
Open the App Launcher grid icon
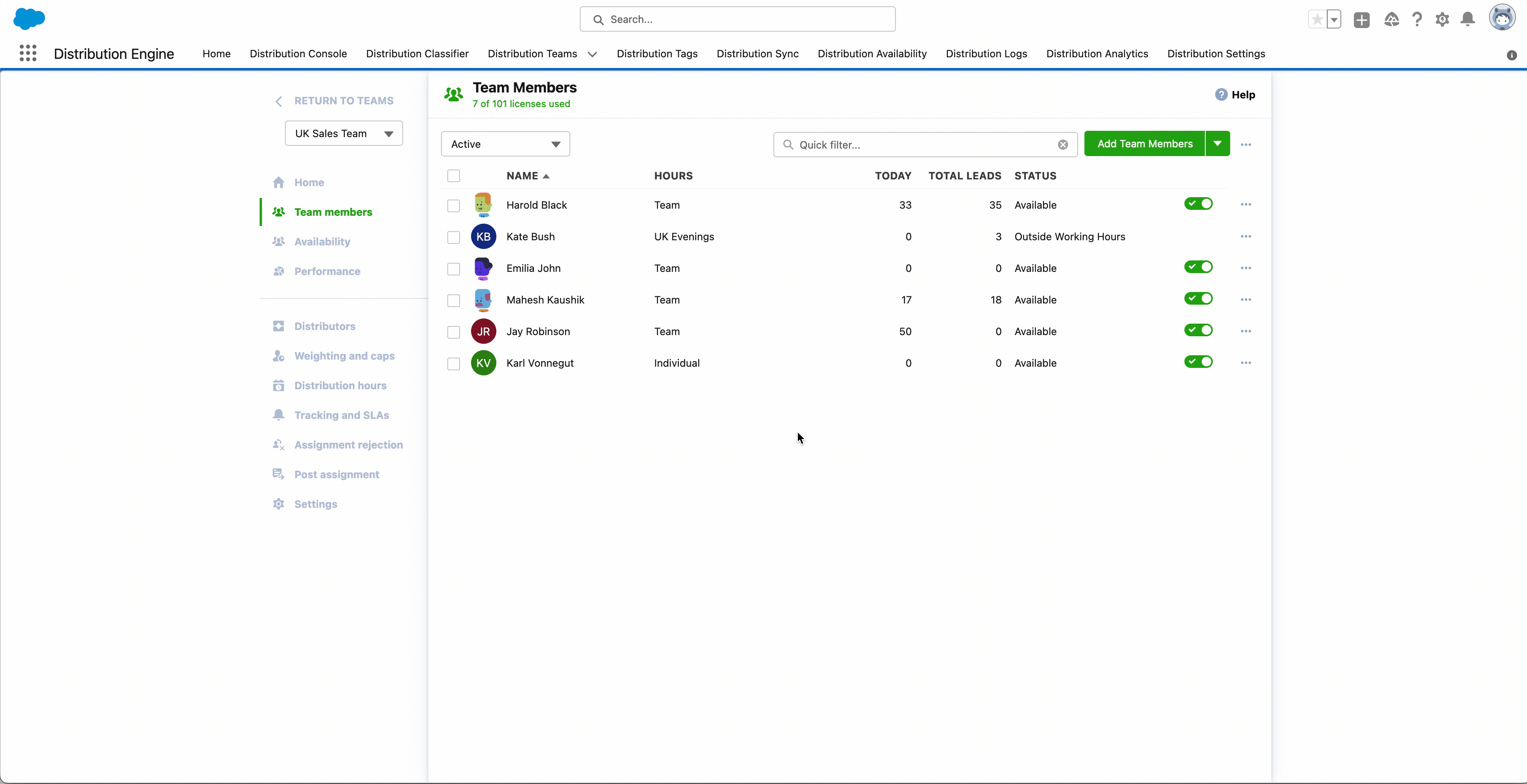point(28,53)
